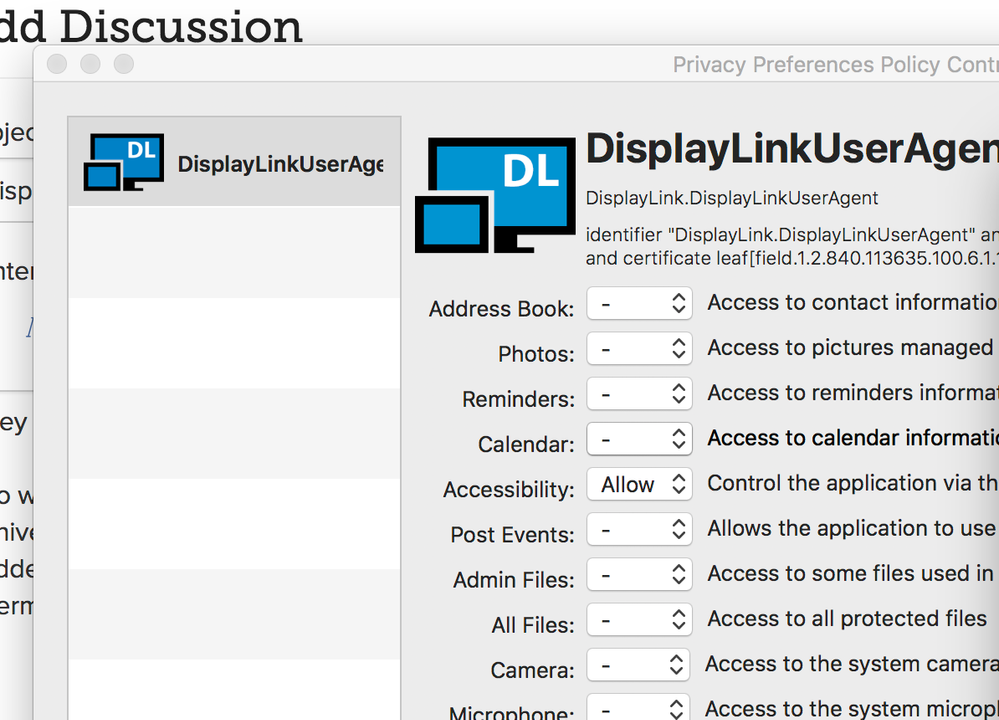Open the Admin Files permission dropdown
The height and width of the screenshot is (720, 999).
pyautogui.click(x=639, y=575)
